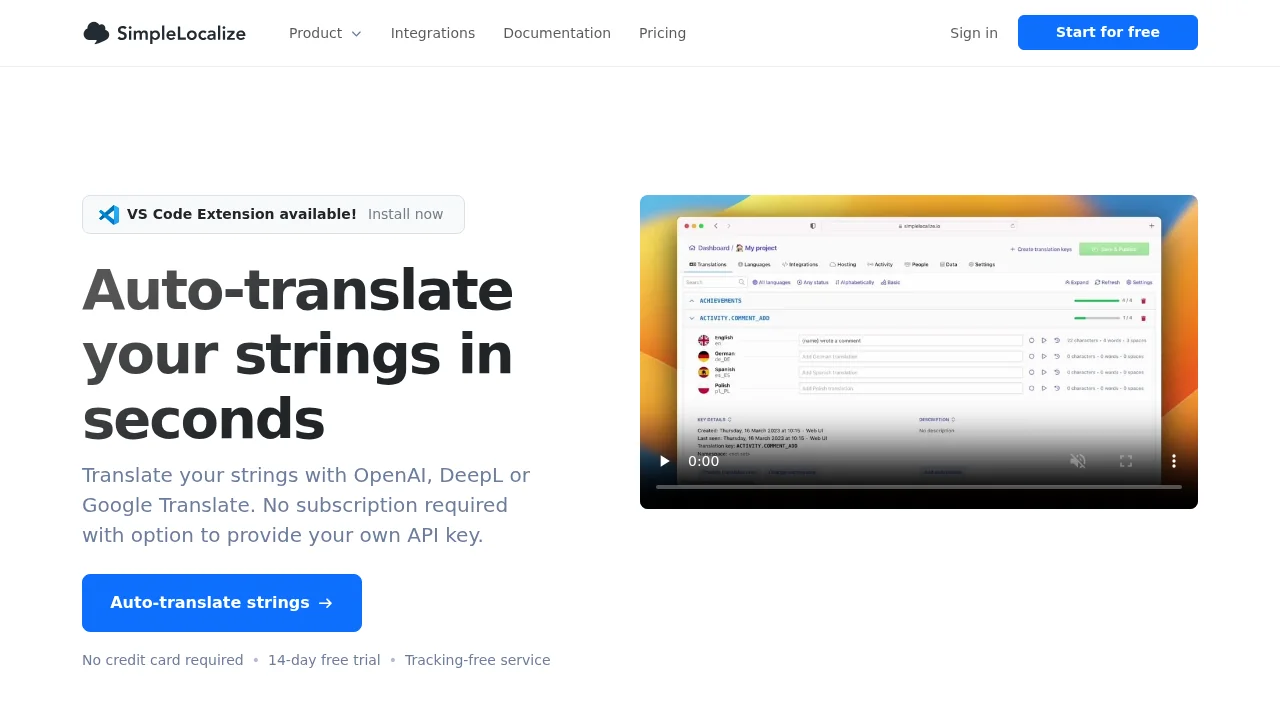Click the trash icon next to the ACHIEVEMENTS row
The image size is (1280, 720).
tap(1143, 300)
